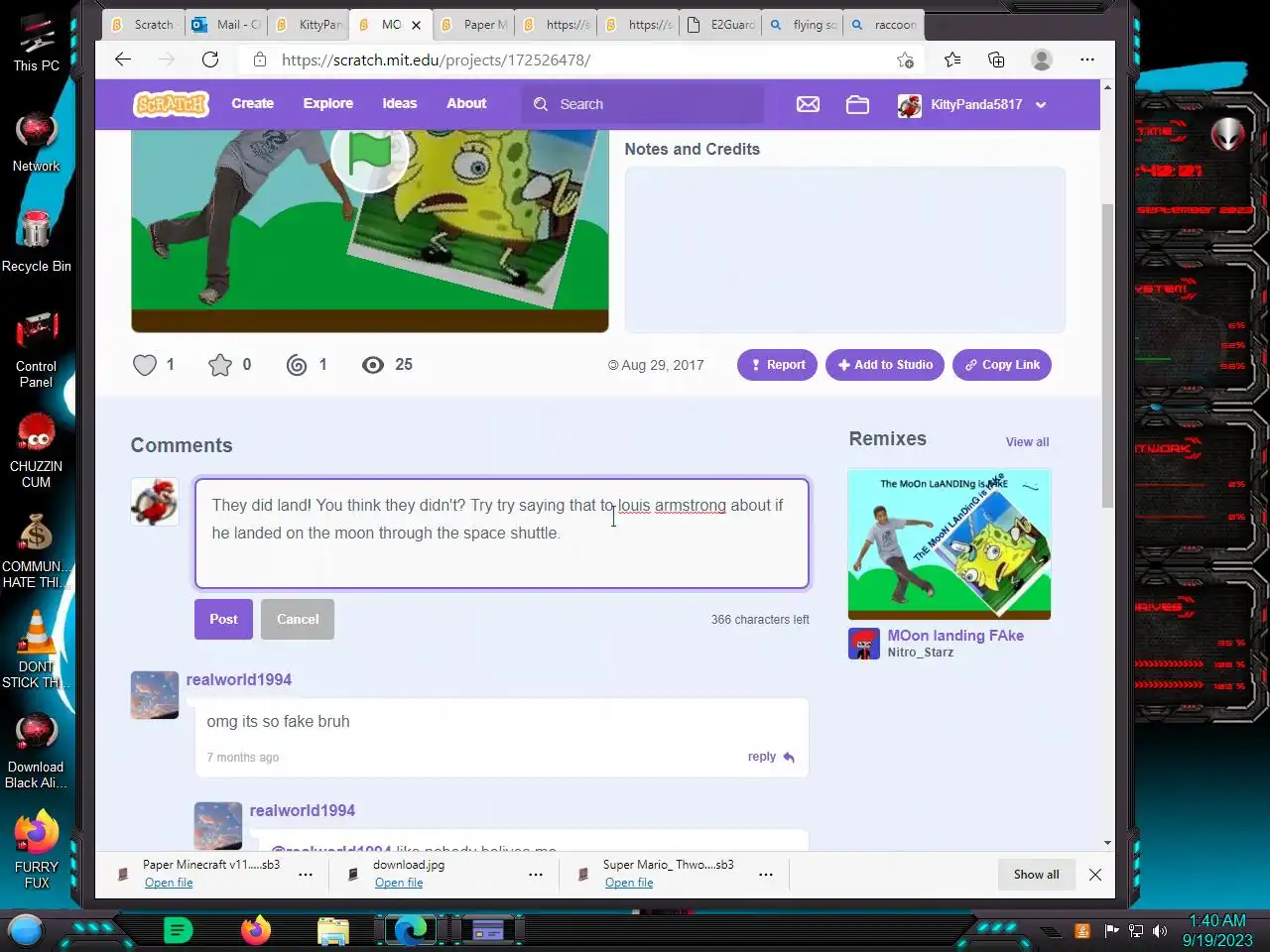Viewport: 1270px width, 952px height.
Task: Switch to the E2Guard browser tab
Action: coord(721,25)
